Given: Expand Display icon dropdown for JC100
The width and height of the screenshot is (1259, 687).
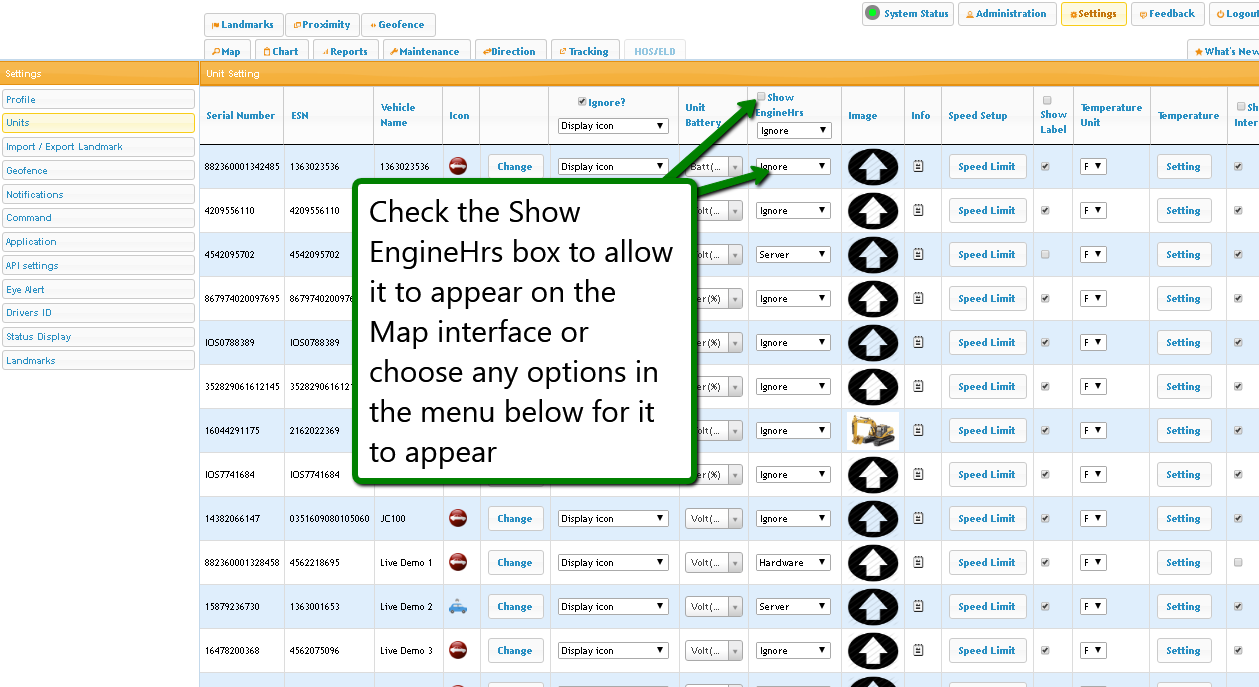Looking at the screenshot, I should [x=612, y=519].
